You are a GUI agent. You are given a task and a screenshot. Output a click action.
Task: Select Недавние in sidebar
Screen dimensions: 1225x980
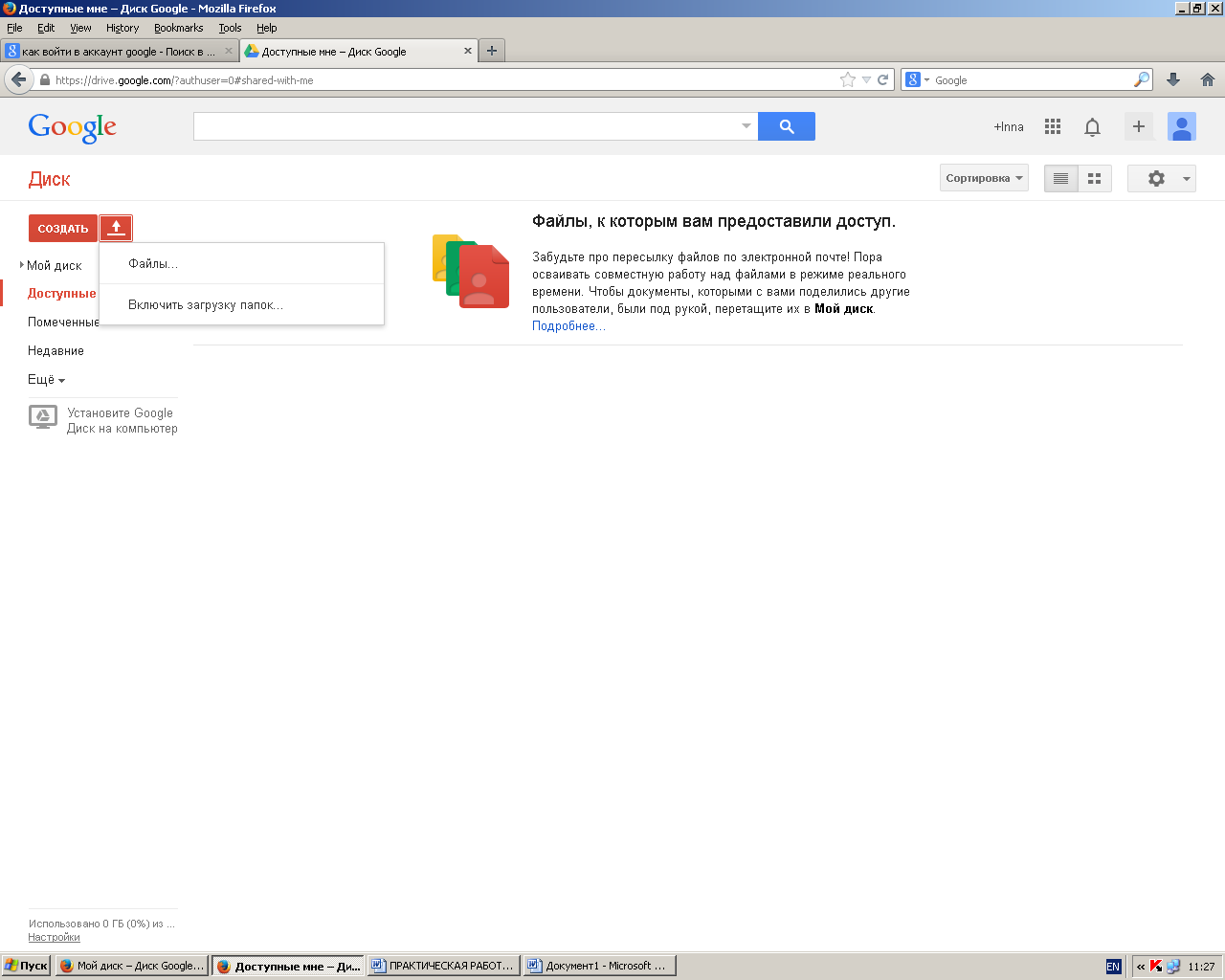click(x=56, y=350)
